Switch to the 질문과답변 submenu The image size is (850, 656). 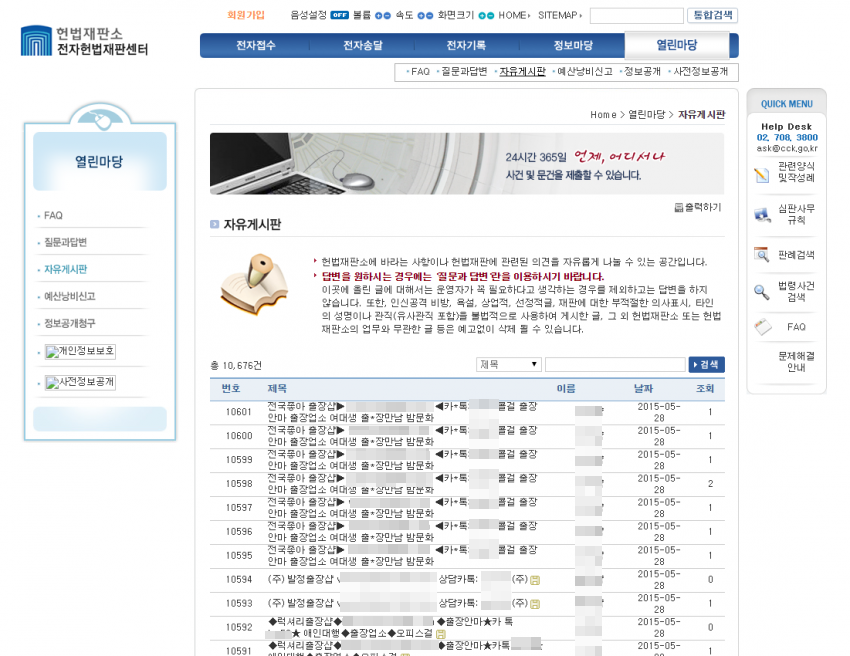tap(464, 72)
